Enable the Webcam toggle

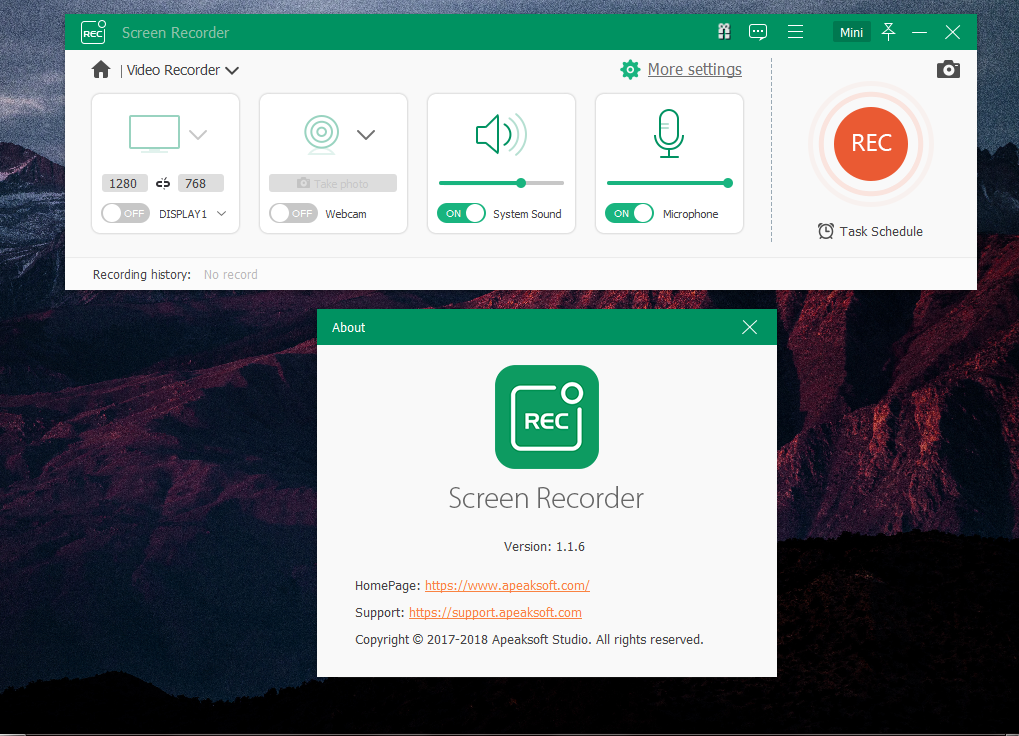tap(293, 213)
